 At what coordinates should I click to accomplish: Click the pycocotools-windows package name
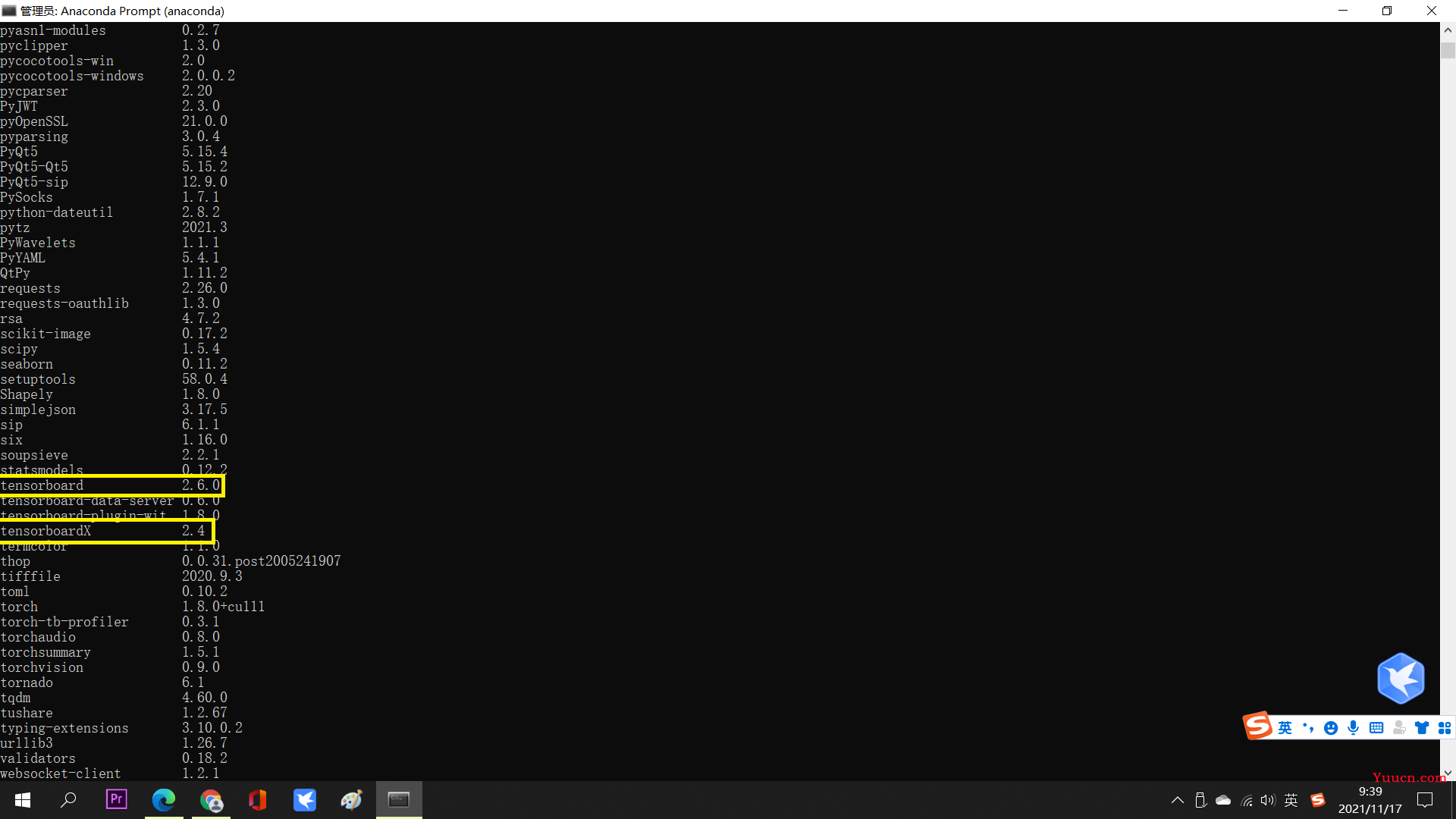click(x=72, y=76)
